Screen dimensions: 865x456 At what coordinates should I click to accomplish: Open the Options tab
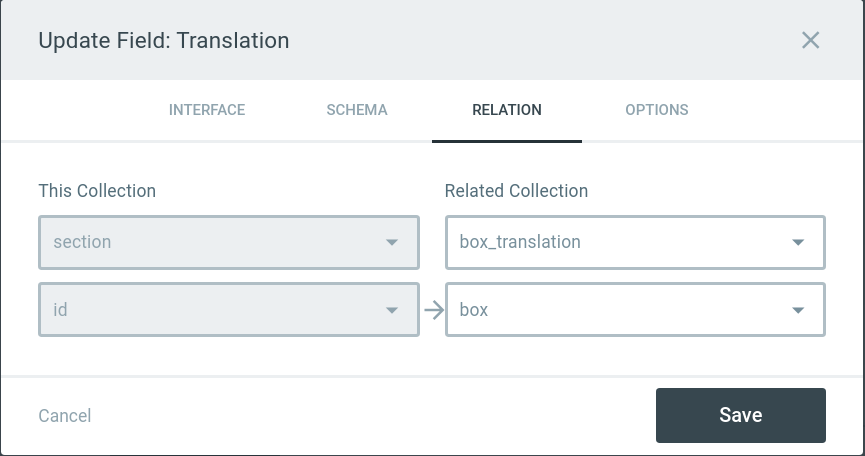coord(657,110)
